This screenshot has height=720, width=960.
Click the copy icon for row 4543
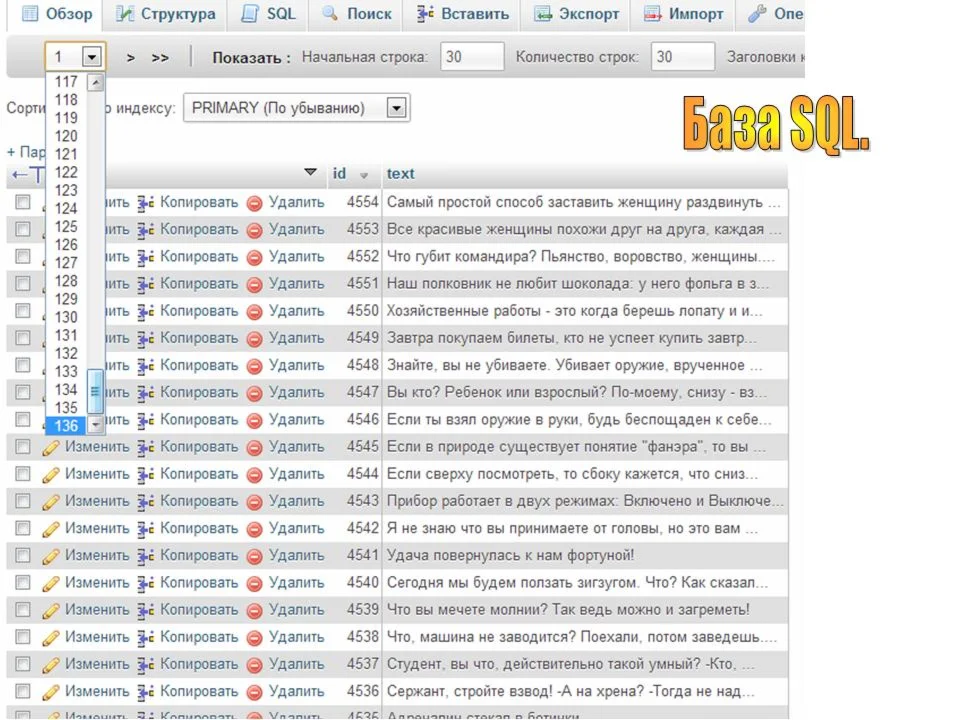point(146,501)
